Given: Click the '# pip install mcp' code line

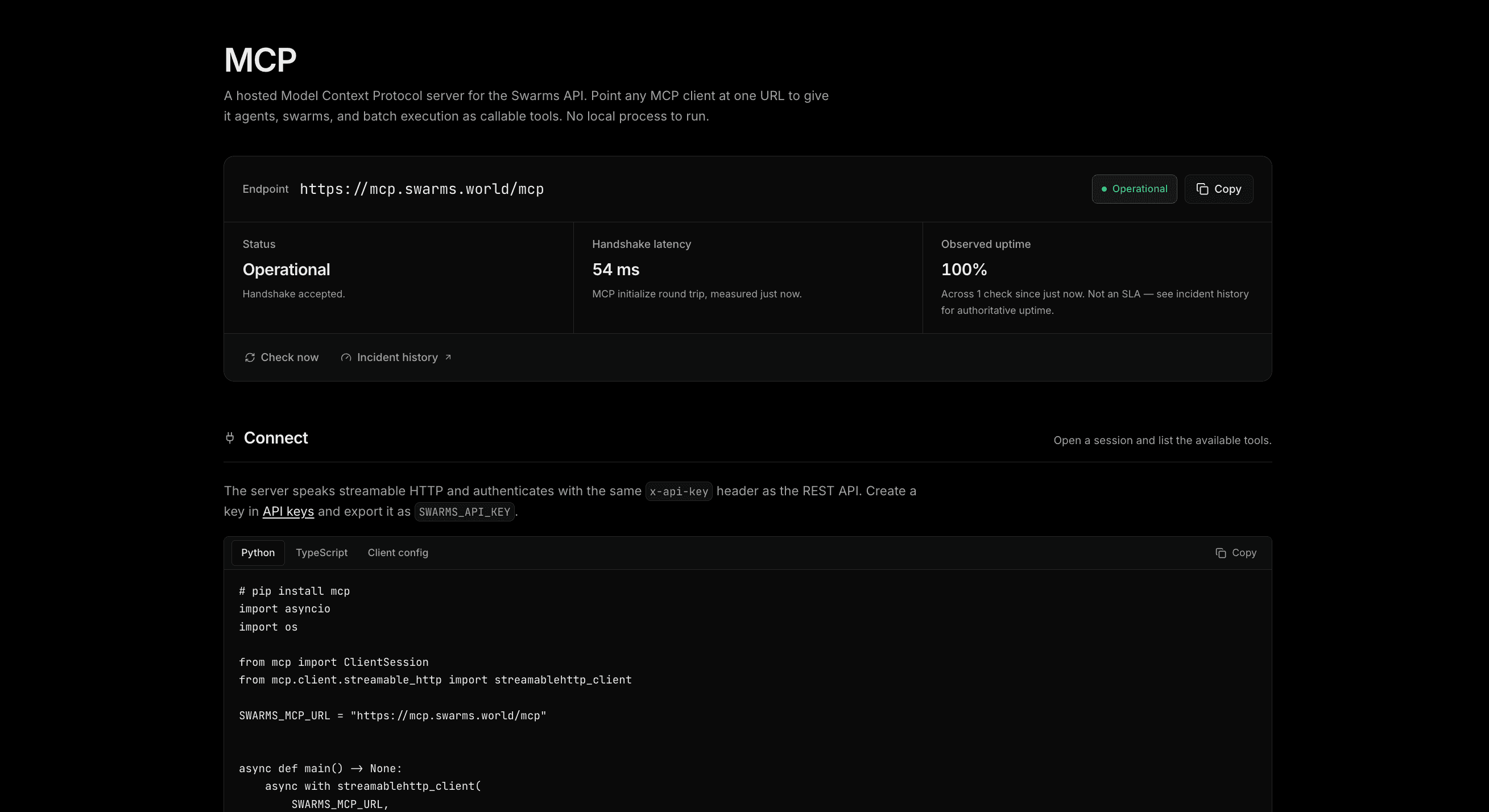Looking at the screenshot, I should (x=294, y=591).
